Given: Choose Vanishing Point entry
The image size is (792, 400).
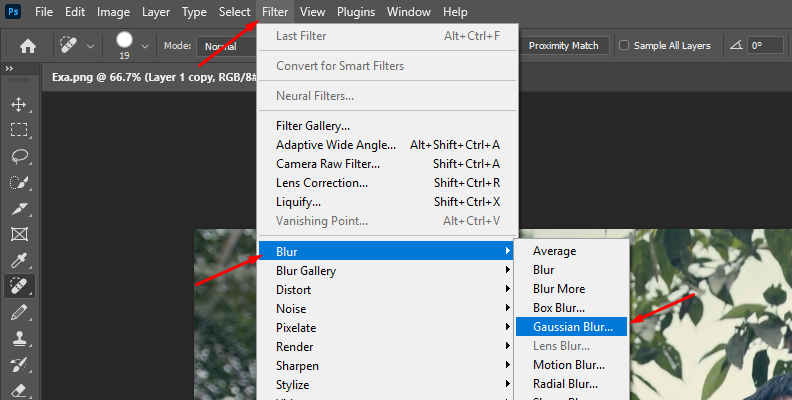Looking at the screenshot, I should tap(388, 221).
